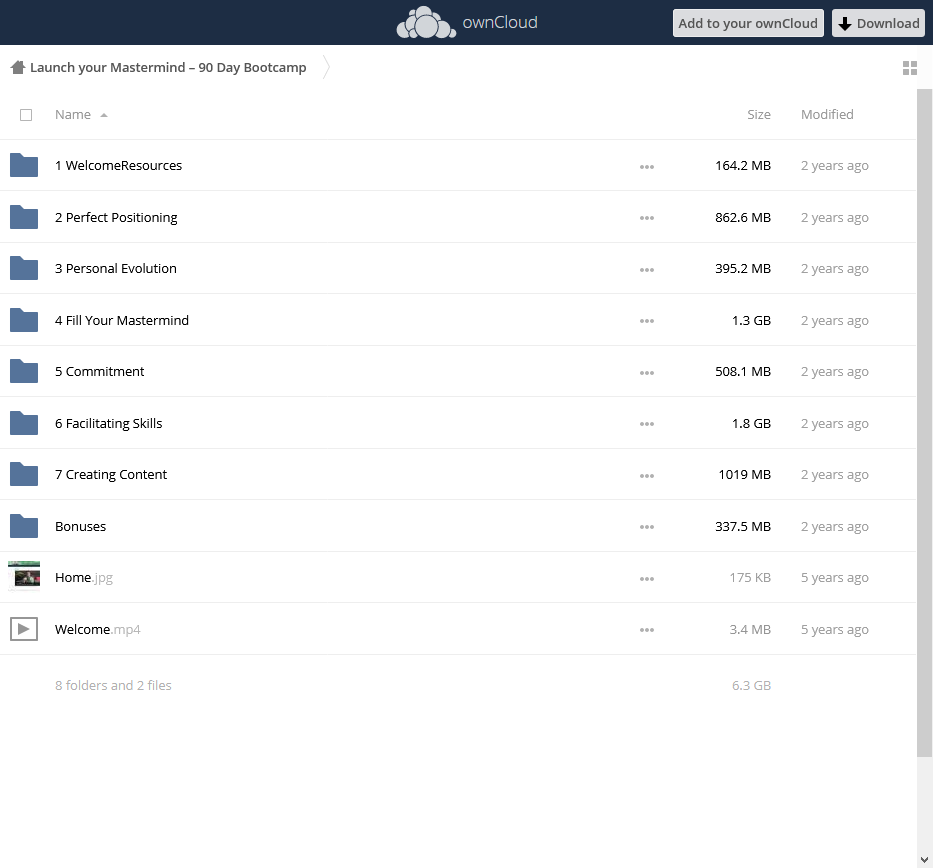933x868 pixels.
Task: Open the 5 Commitment folder name
Action: (x=99, y=371)
